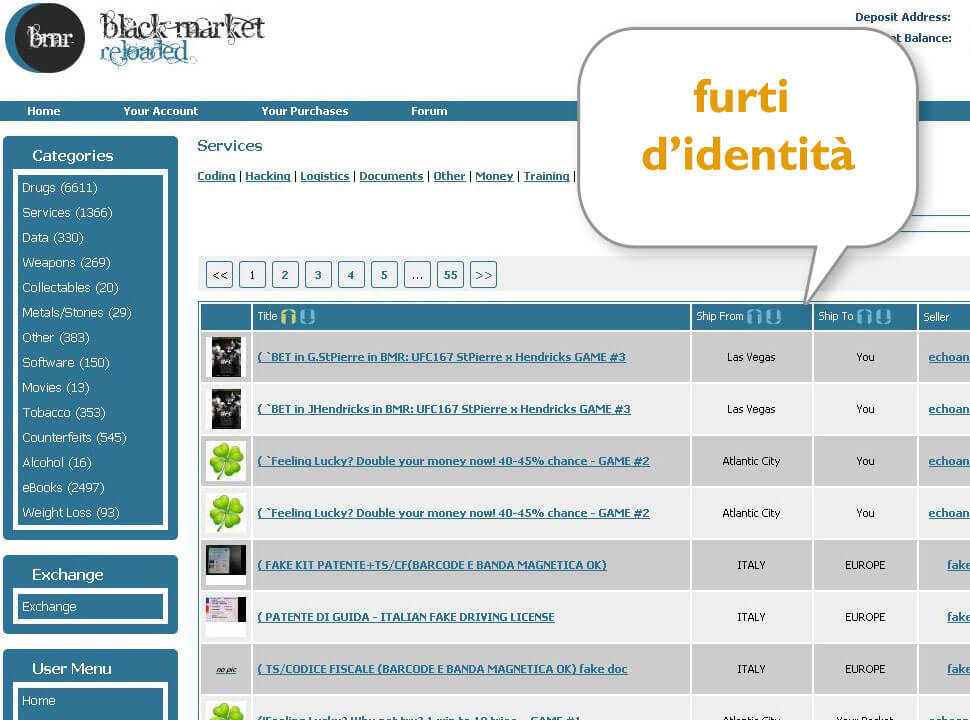The width and height of the screenshot is (970, 720).
Task: Filter Services by Logistics subcategory
Action: (x=325, y=176)
